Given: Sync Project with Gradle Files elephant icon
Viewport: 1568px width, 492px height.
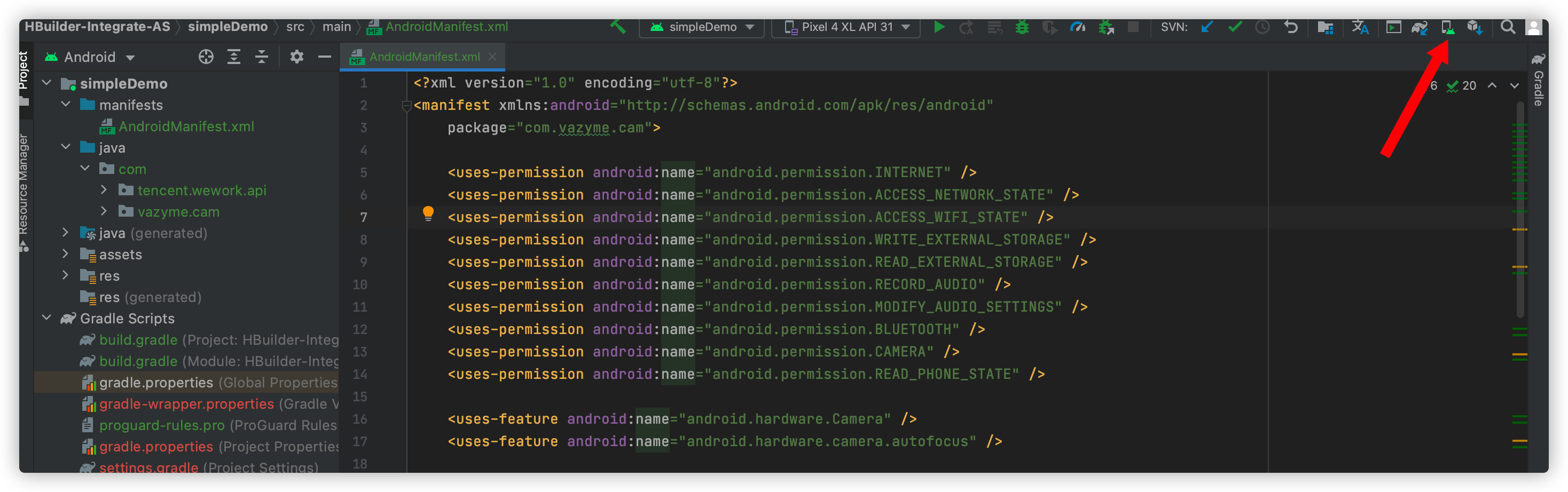Looking at the screenshot, I should pos(1420,27).
